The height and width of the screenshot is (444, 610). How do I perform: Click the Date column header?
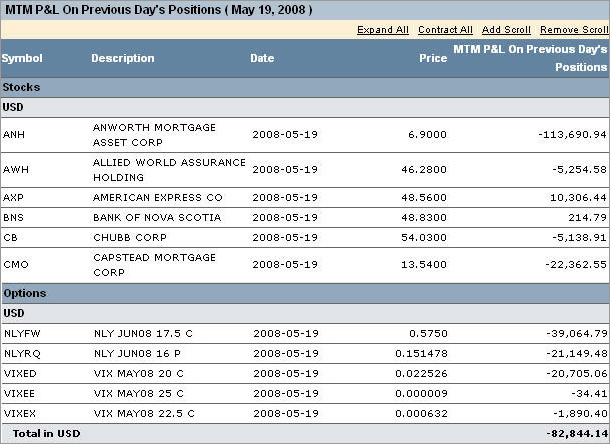262,58
